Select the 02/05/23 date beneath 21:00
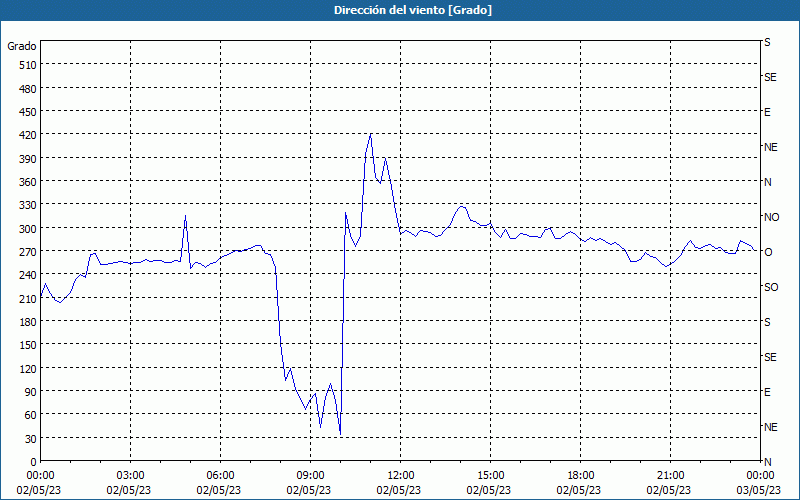The height and width of the screenshot is (500, 800). pyautogui.click(x=669, y=490)
